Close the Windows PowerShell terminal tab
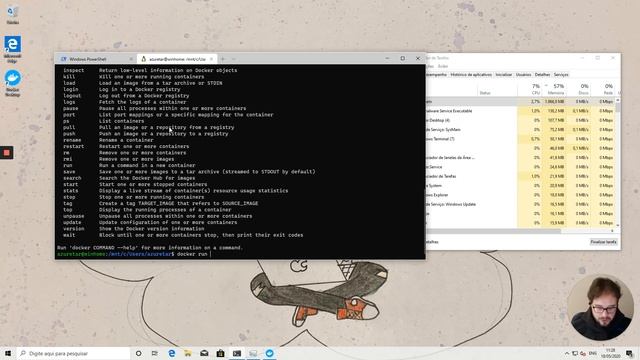 click(131, 59)
